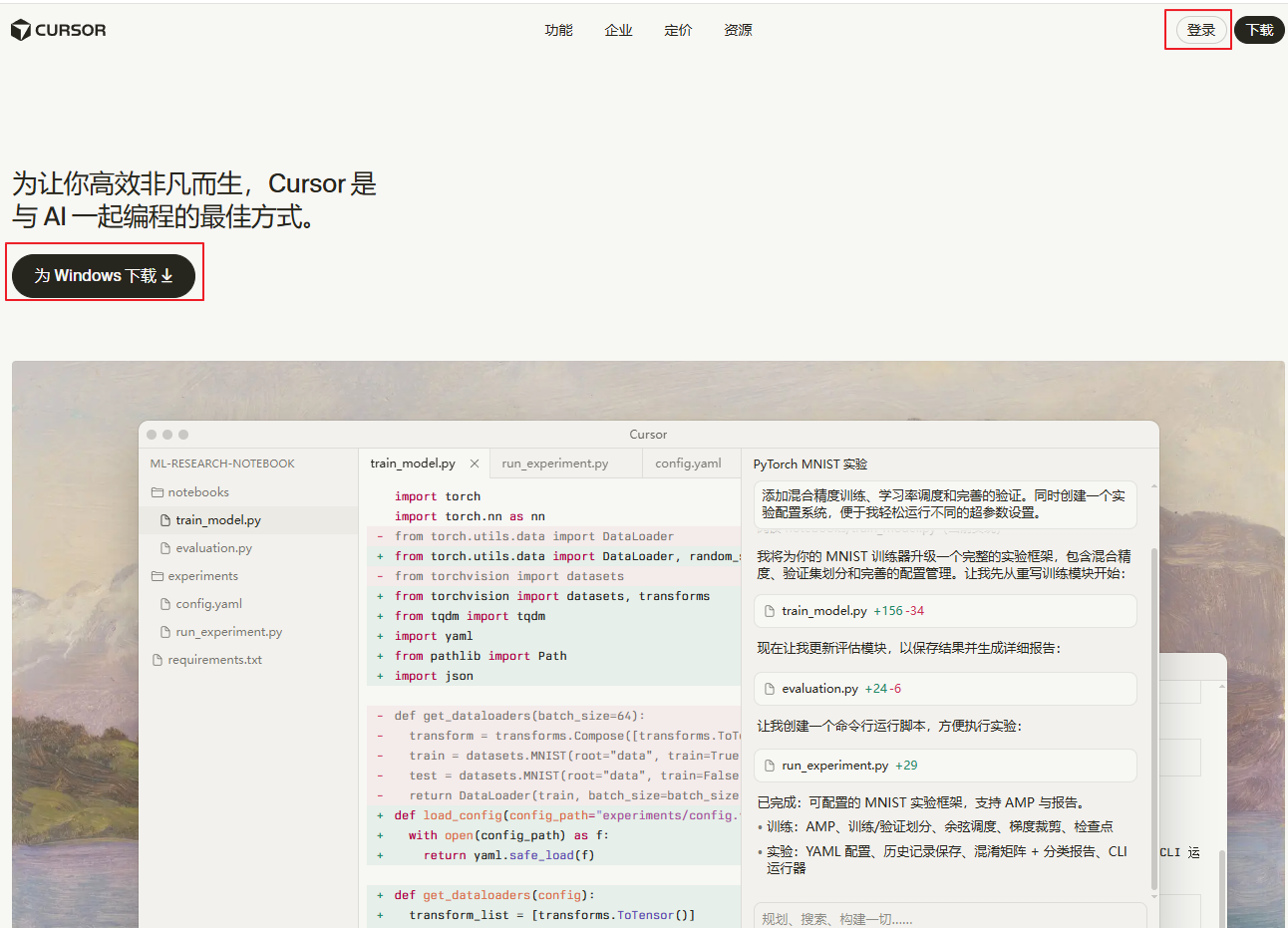Click the notebooks folder icon

point(158,492)
